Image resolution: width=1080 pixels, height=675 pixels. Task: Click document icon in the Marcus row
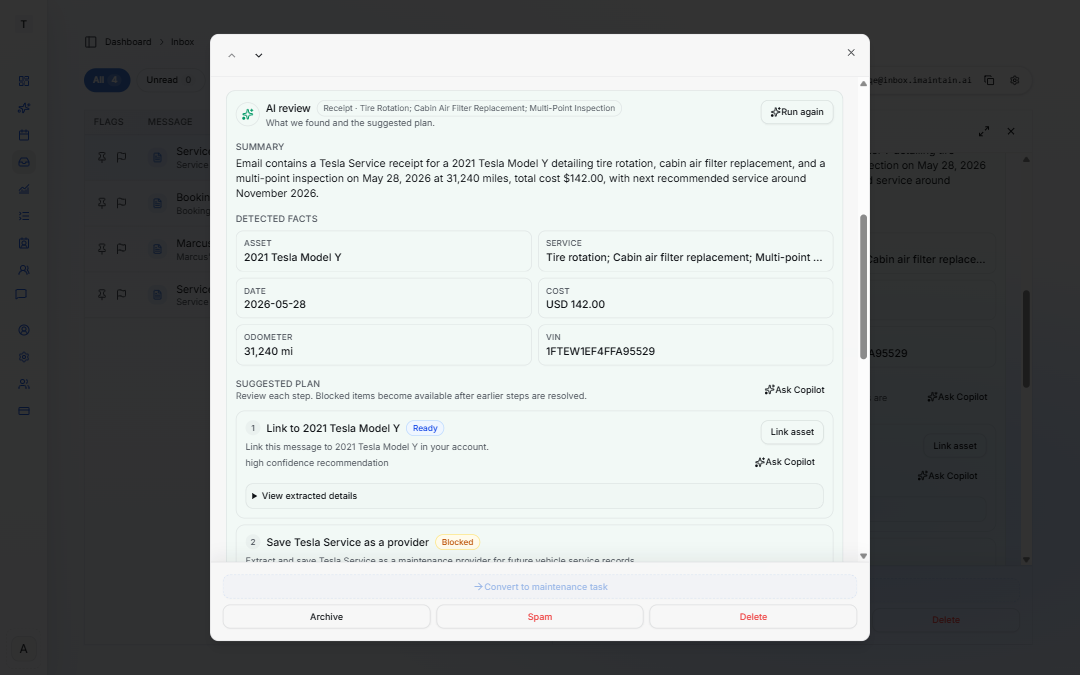[157, 249]
